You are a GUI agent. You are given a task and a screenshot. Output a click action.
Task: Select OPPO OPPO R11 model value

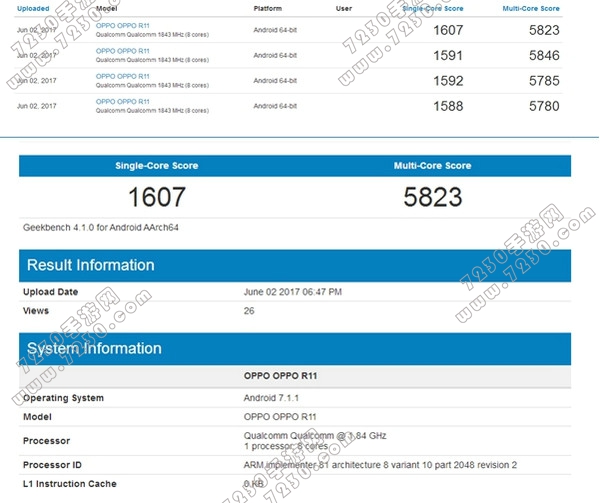(x=280, y=417)
